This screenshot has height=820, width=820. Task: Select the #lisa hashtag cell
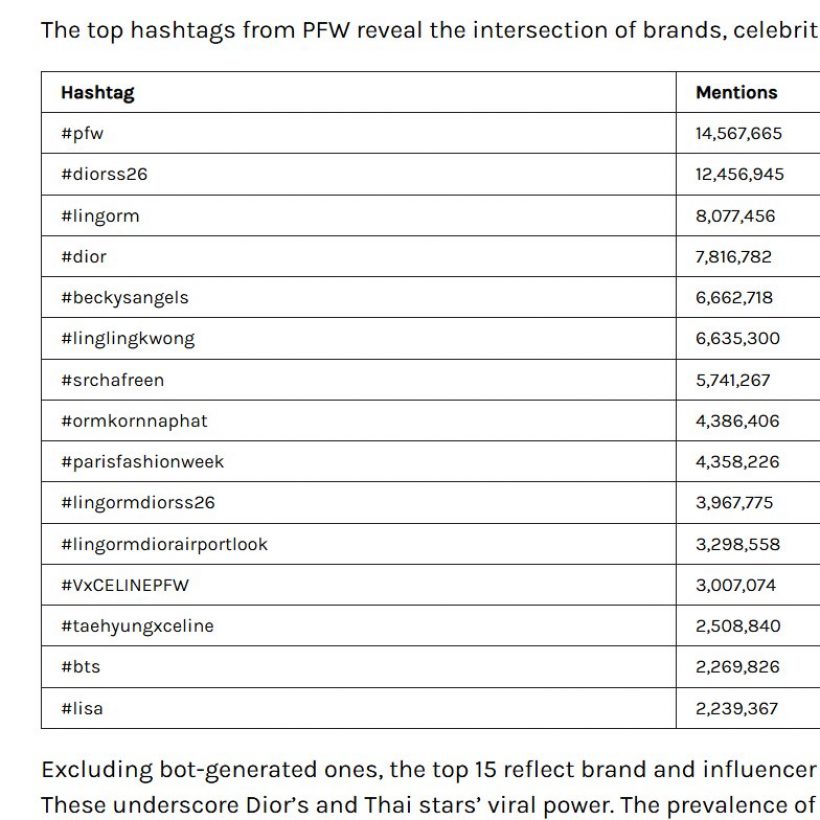pos(82,708)
